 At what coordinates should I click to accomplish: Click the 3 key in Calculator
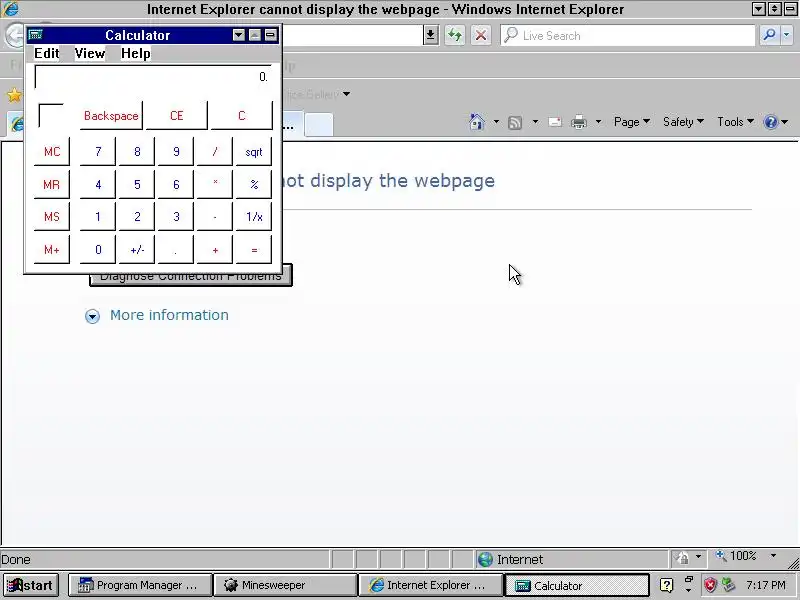(x=176, y=217)
